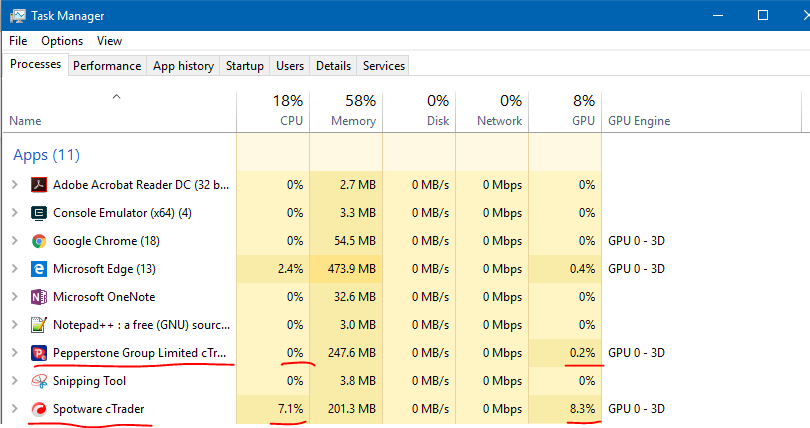Select the Spotware cTrader process name
This screenshot has width=810, height=428.
tap(99, 409)
